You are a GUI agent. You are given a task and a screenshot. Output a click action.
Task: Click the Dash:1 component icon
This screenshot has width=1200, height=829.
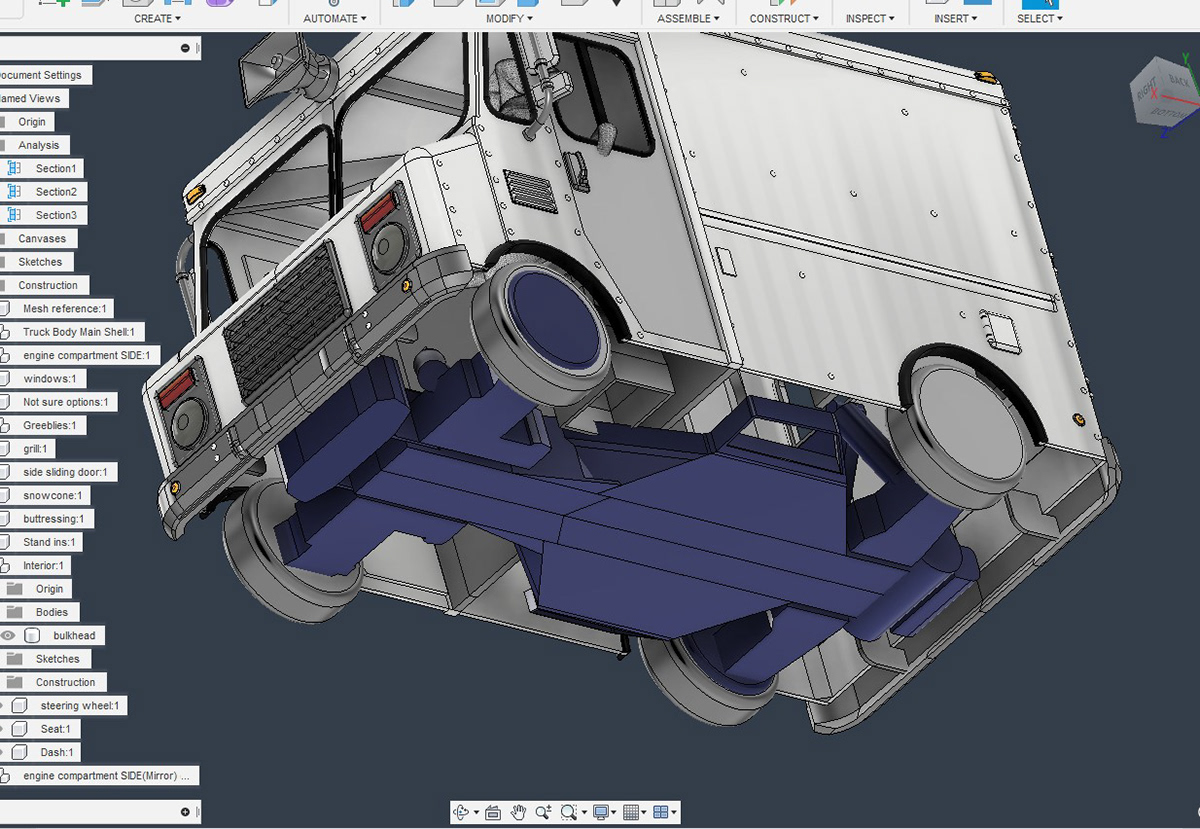point(20,752)
